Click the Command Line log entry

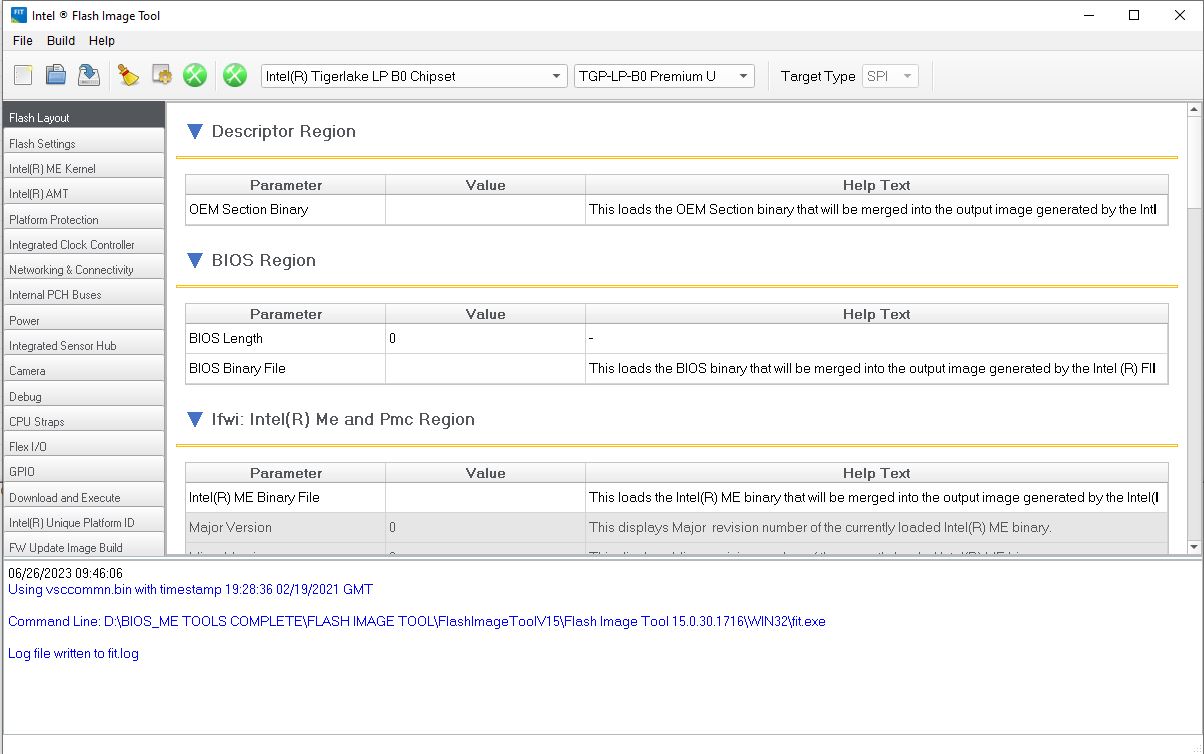(417, 622)
